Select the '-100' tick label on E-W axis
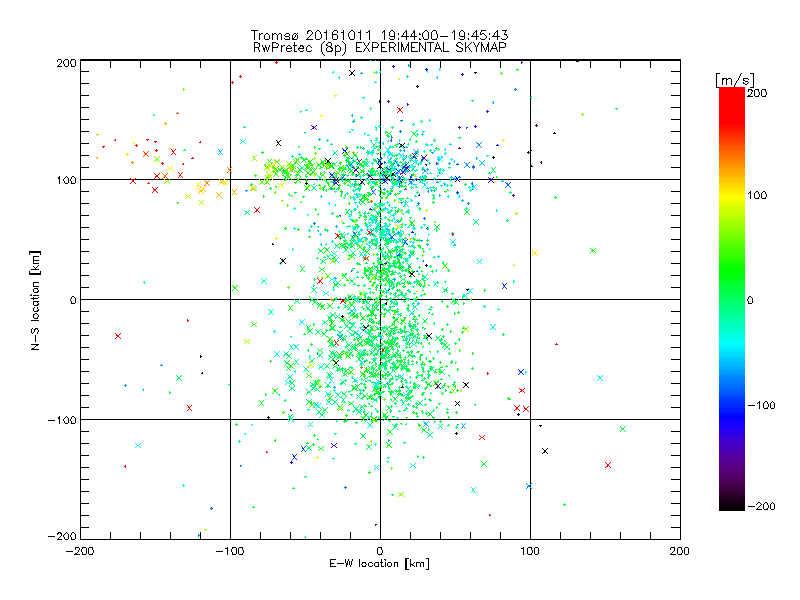 tap(230, 551)
